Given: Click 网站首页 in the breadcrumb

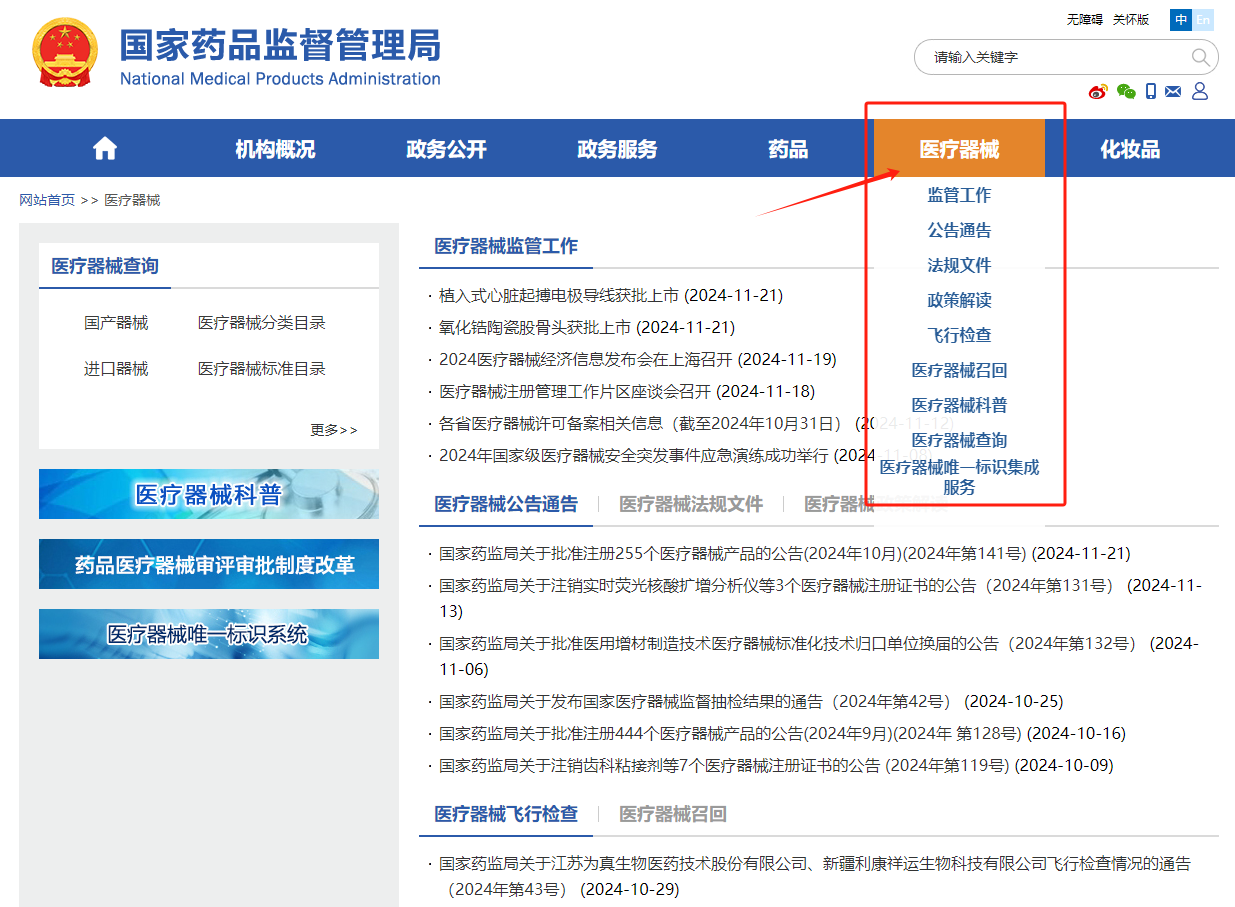Looking at the screenshot, I should 47,200.
